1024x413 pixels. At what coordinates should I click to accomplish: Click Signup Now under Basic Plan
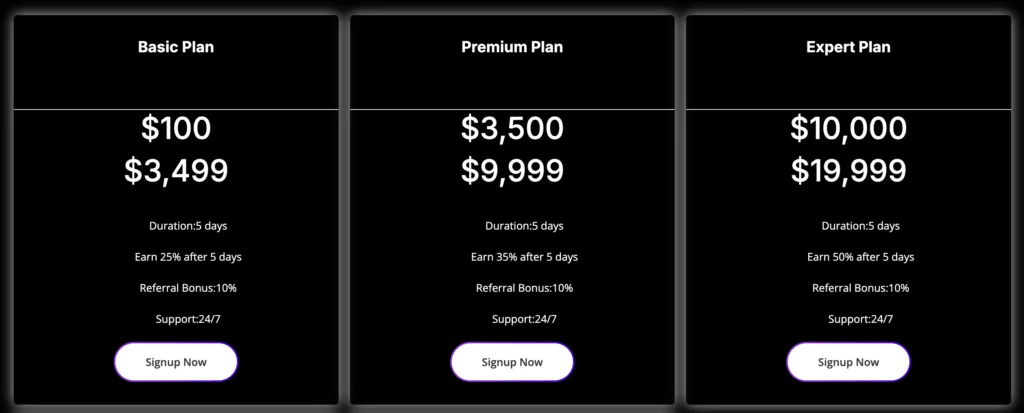point(176,362)
